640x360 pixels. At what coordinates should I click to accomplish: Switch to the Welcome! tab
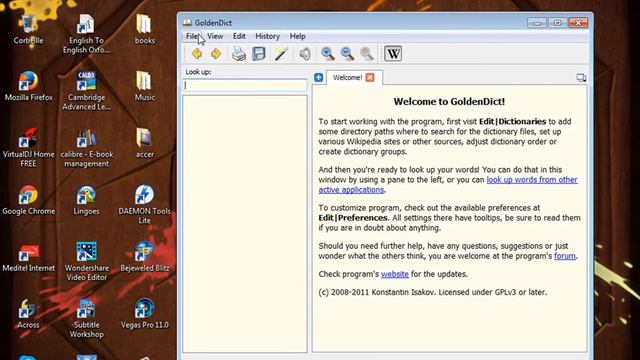coord(347,77)
